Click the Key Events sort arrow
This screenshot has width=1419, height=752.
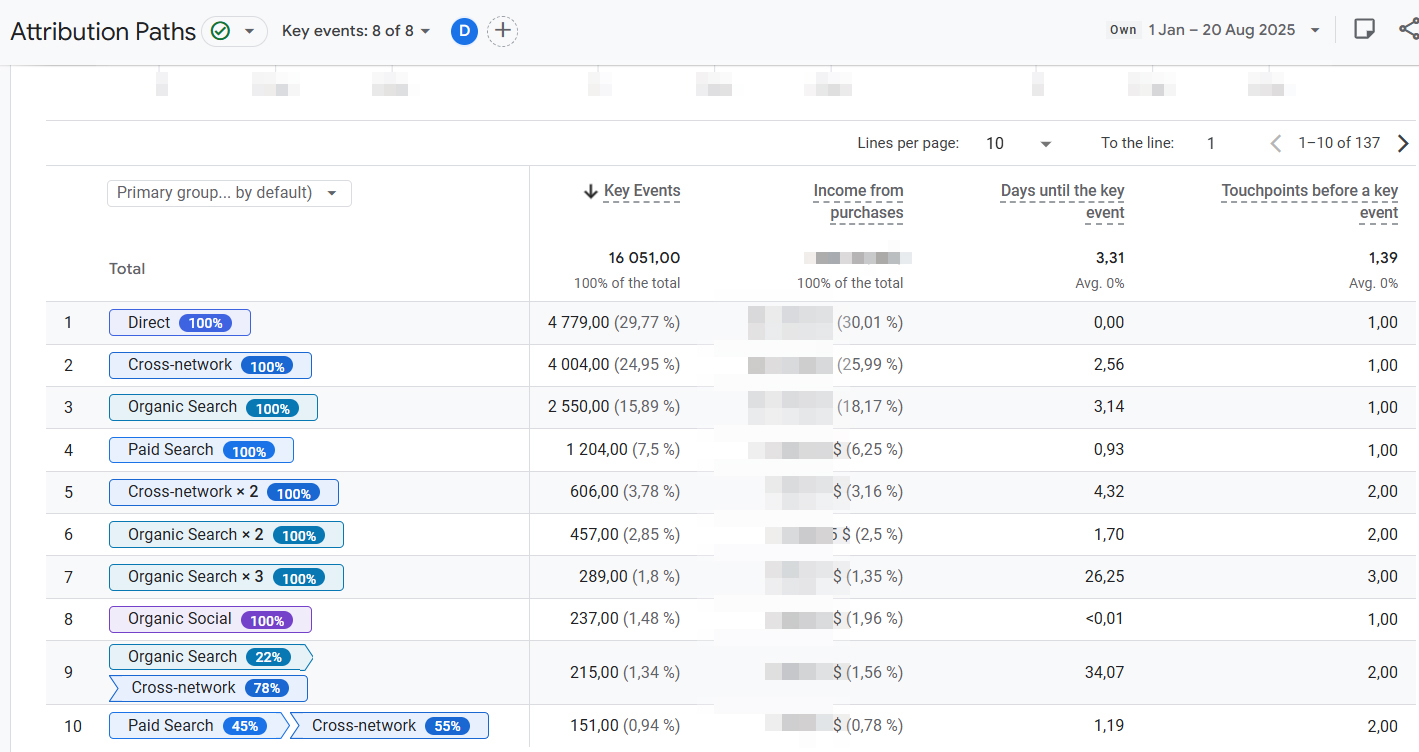click(x=590, y=191)
